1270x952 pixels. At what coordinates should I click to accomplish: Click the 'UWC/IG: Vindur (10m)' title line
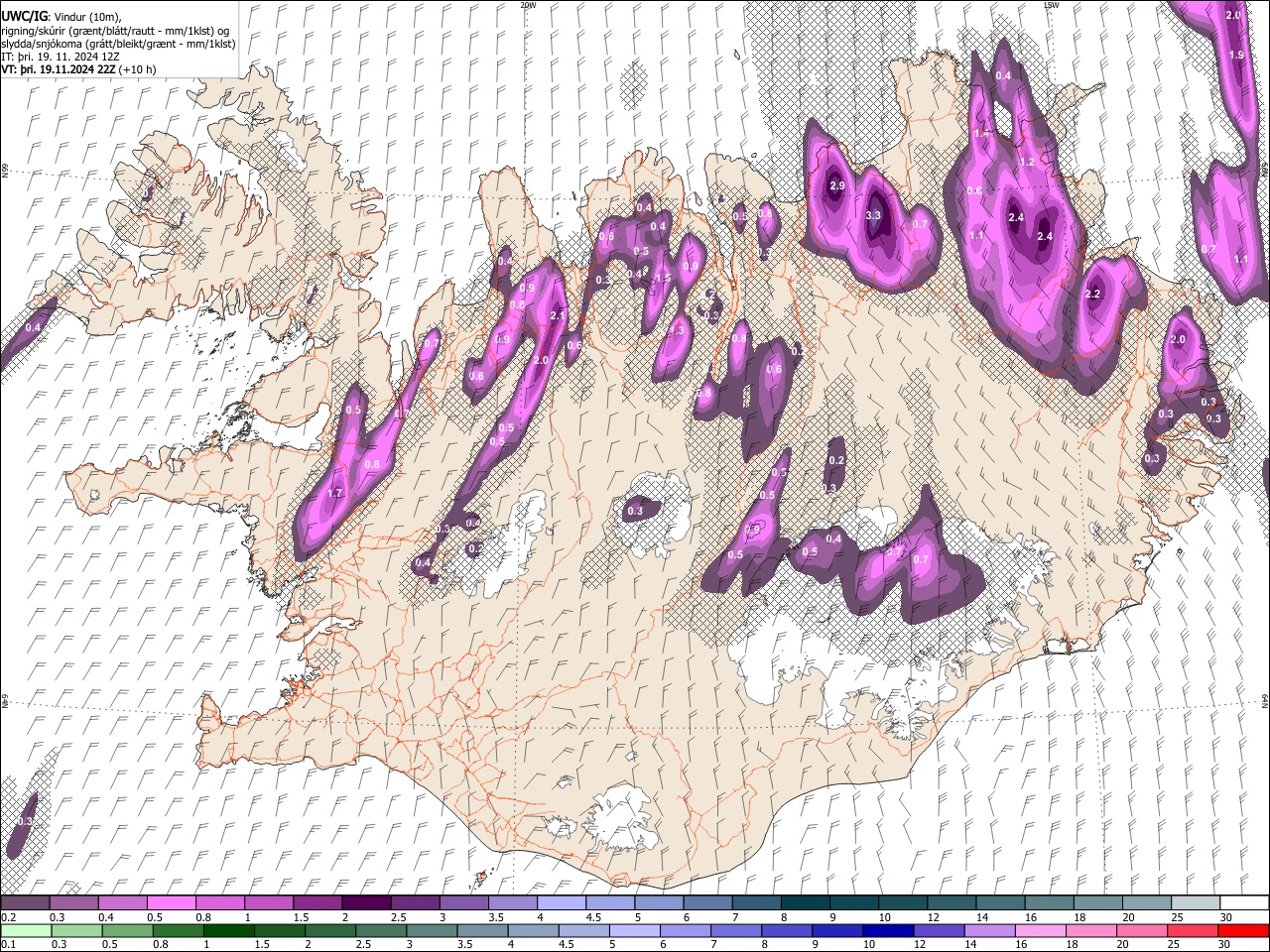click(x=62, y=16)
